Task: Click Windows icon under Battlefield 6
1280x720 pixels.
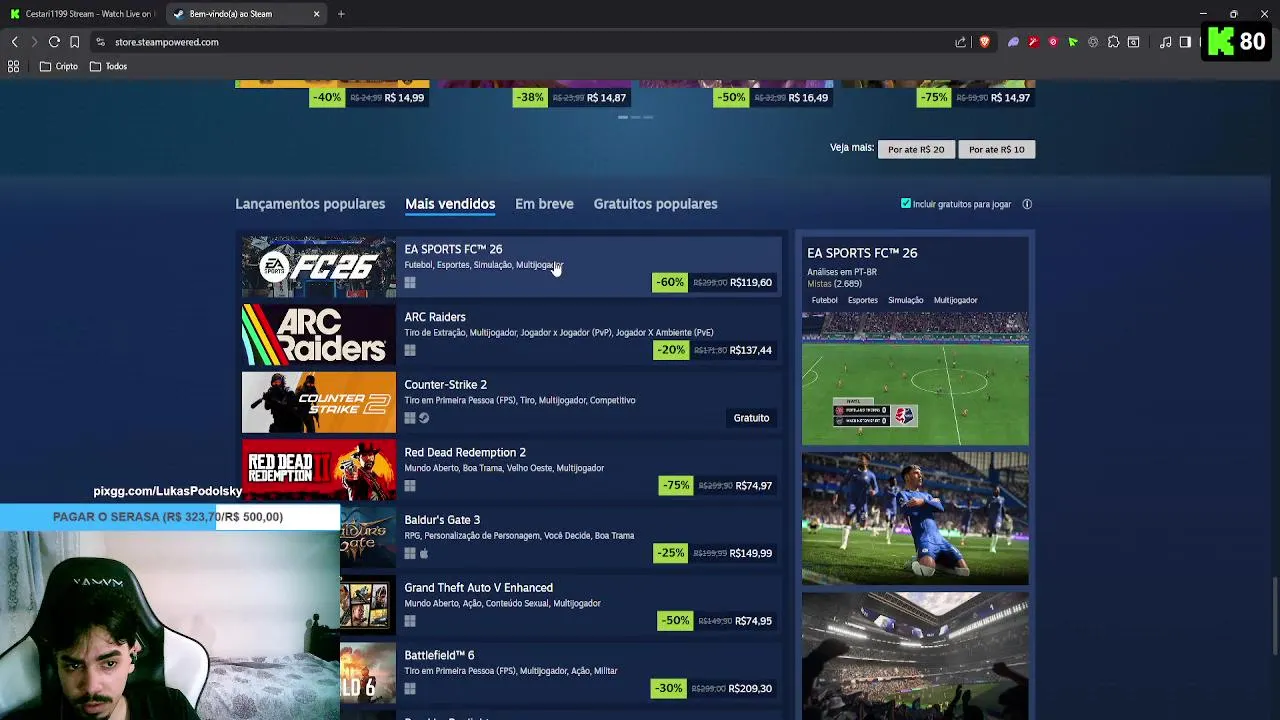Action: click(x=410, y=689)
